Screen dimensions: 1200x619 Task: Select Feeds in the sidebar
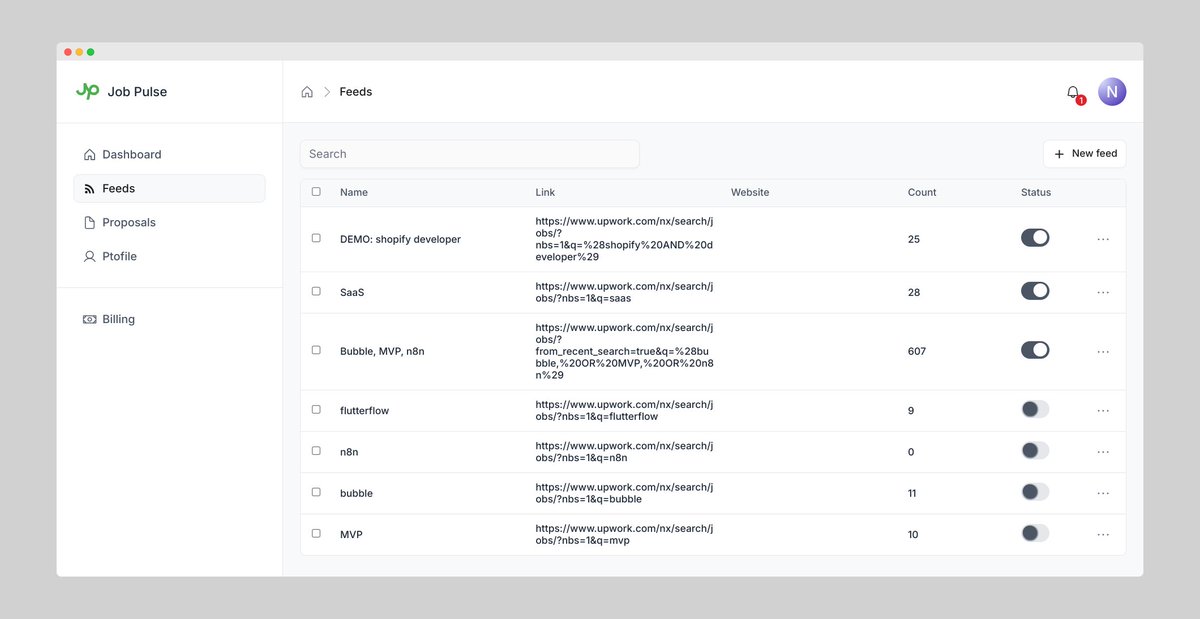(169, 189)
